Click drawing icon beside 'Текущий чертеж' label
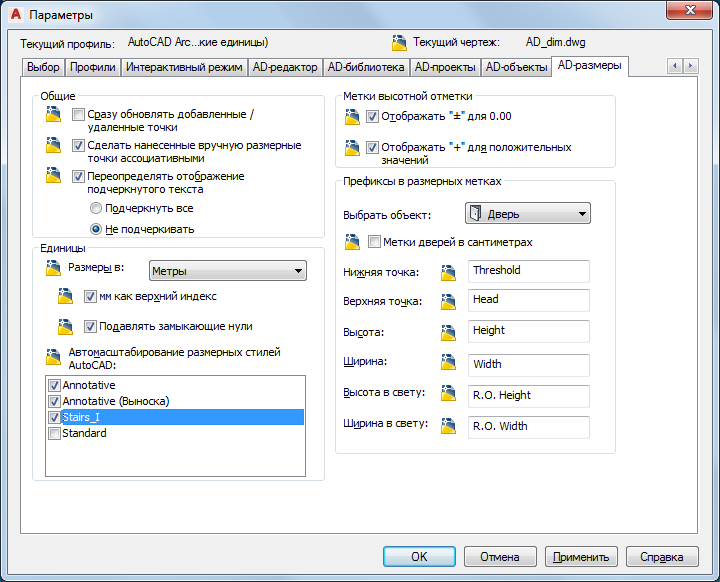 [399, 43]
